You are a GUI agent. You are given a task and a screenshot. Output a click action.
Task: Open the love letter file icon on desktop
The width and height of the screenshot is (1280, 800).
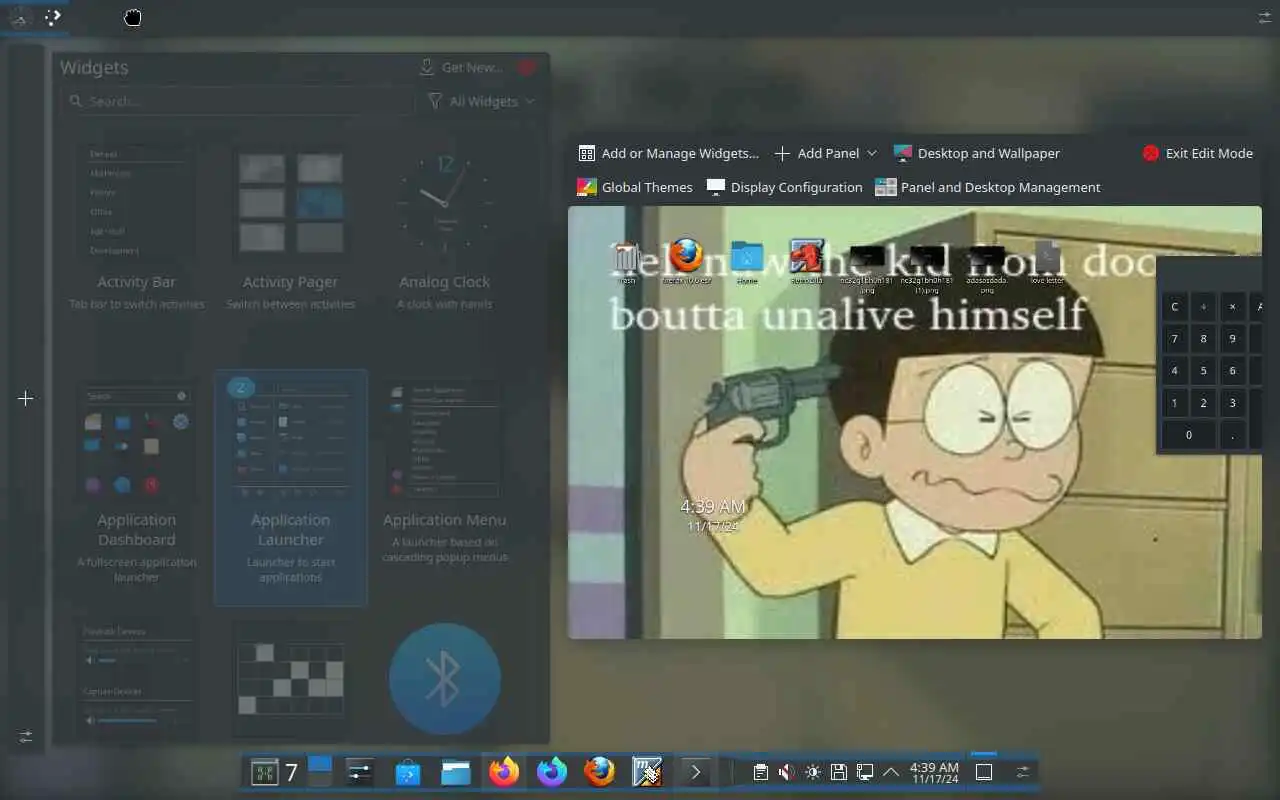(1047, 260)
